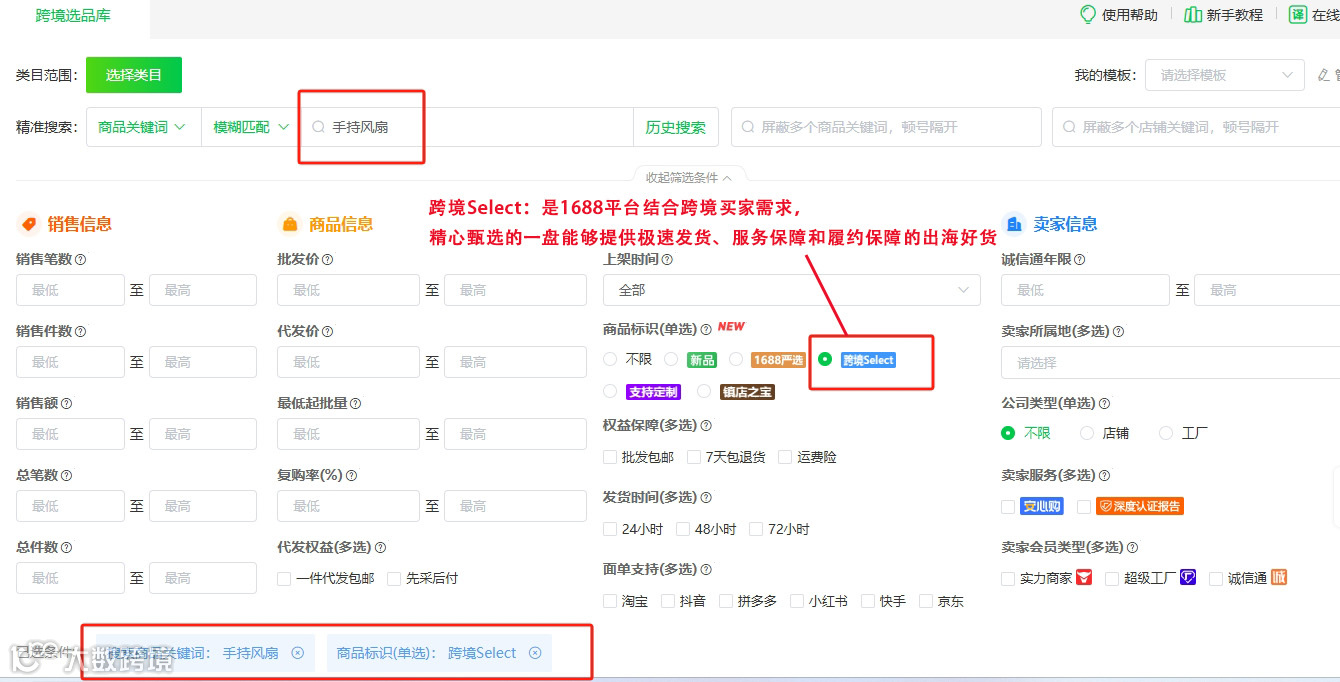Collapse filters via 收起筛选条件
The image size is (1340, 682).
point(689,177)
